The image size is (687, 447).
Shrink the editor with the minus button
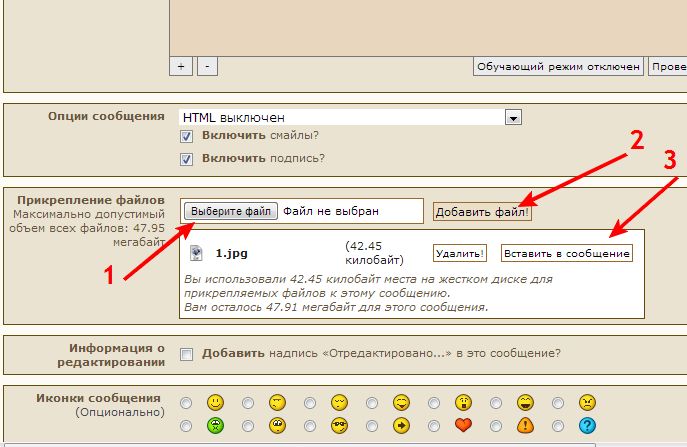(206, 66)
